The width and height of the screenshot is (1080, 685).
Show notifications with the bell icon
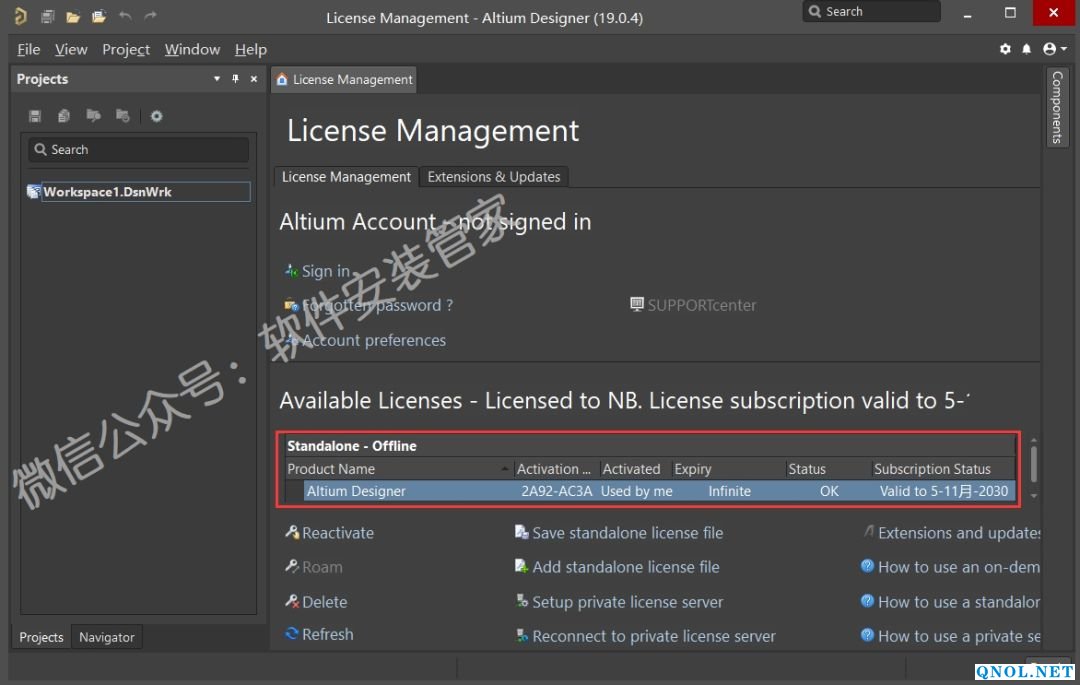click(x=1026, y=49)
